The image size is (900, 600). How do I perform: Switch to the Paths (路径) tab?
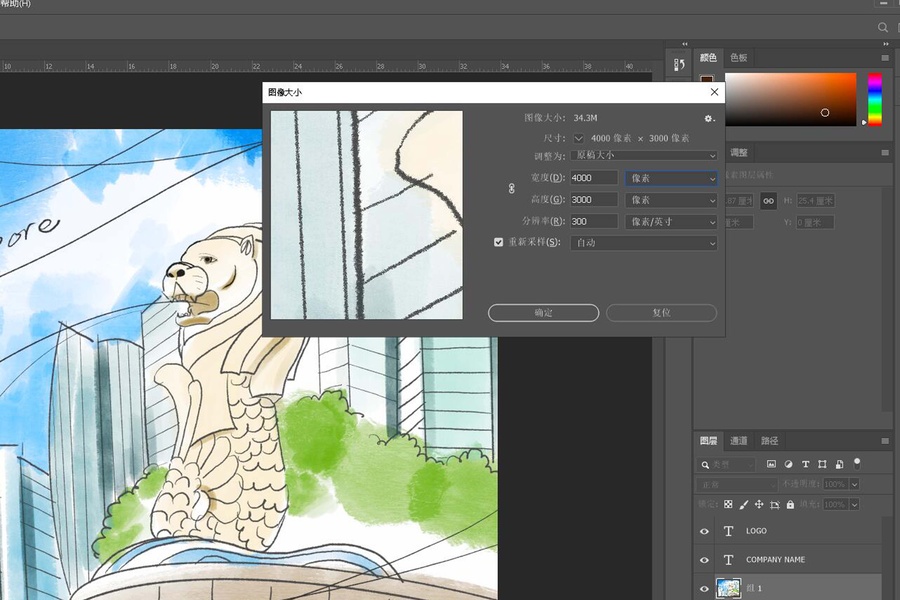point(769,441)
